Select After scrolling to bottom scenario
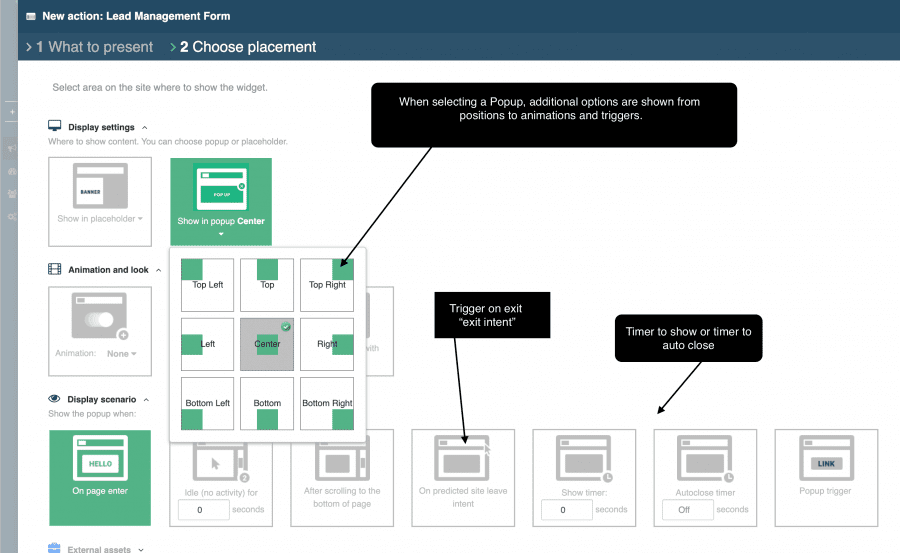Image resolution: width=900 pixels, height=553 pixels. point(342,477)
